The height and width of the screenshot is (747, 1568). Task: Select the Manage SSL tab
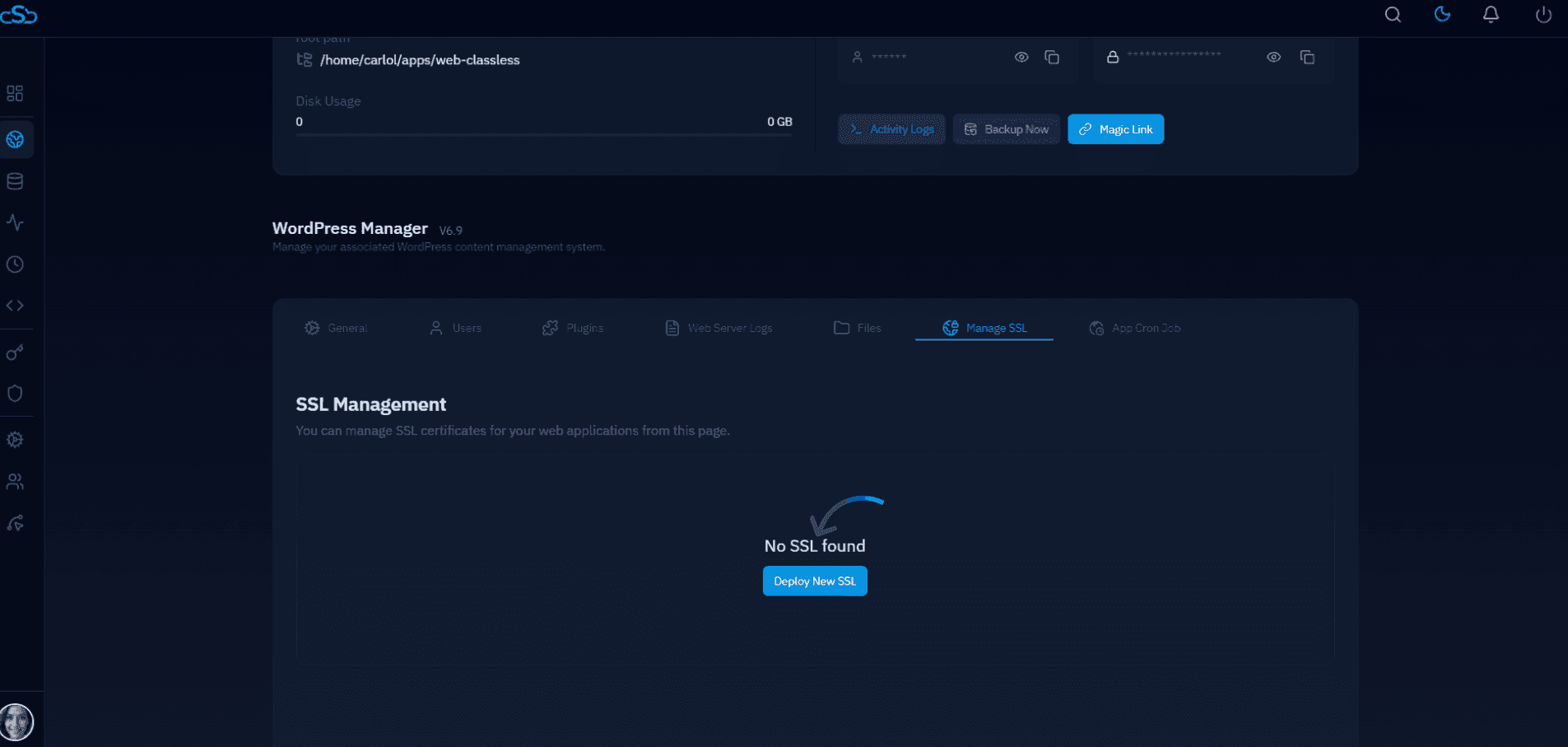(984, 328)
